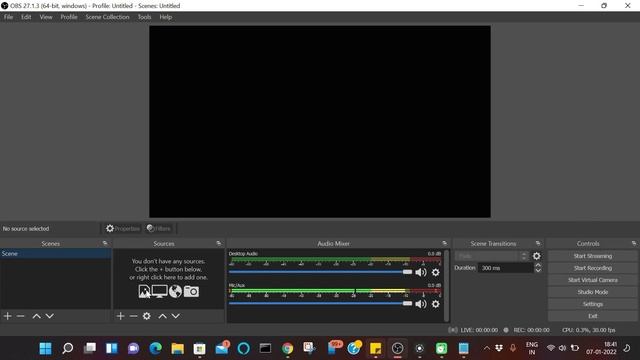This screenshot has height=360, width=640.
Task: Open the View menu
Action: coord(46,17)
